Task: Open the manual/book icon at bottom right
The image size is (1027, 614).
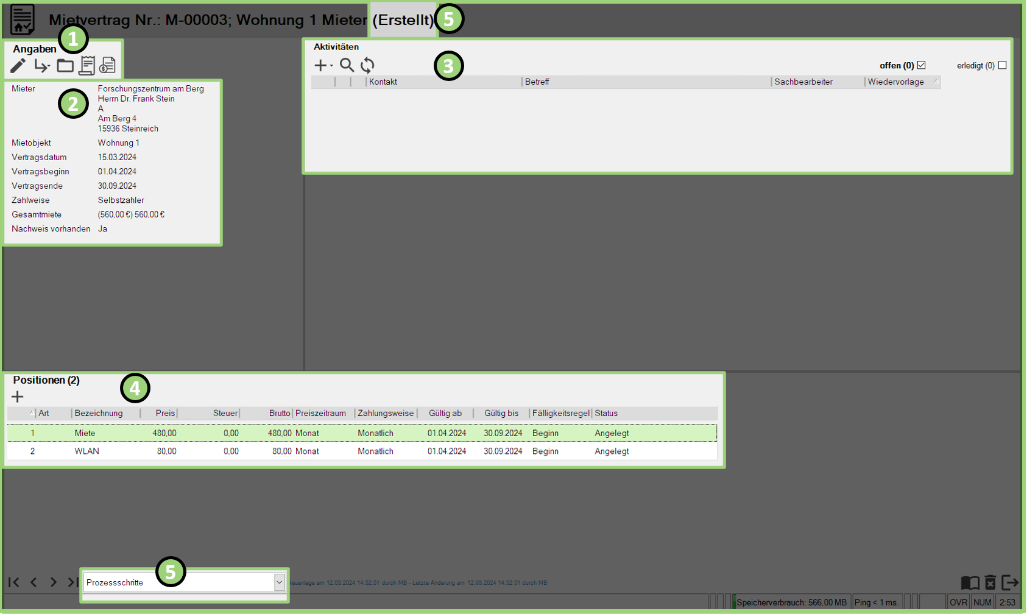Action: [970, 582]
